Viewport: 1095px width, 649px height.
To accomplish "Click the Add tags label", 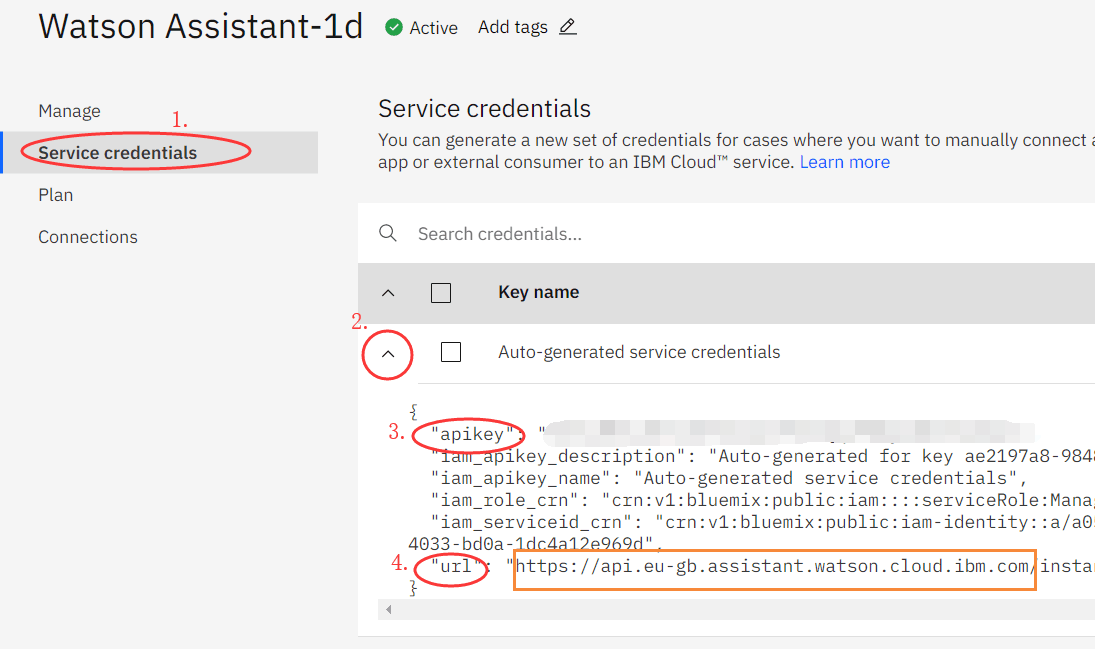I will (x=512, y=28).
